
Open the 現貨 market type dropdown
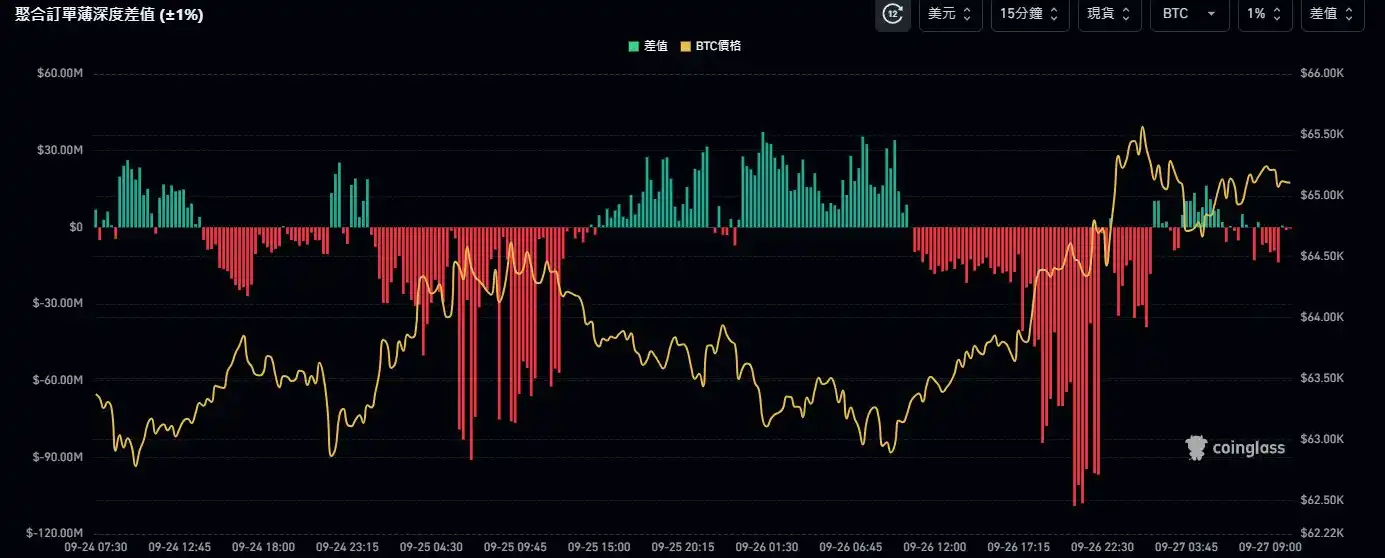pyautogui.click(x=1109, y=14)
